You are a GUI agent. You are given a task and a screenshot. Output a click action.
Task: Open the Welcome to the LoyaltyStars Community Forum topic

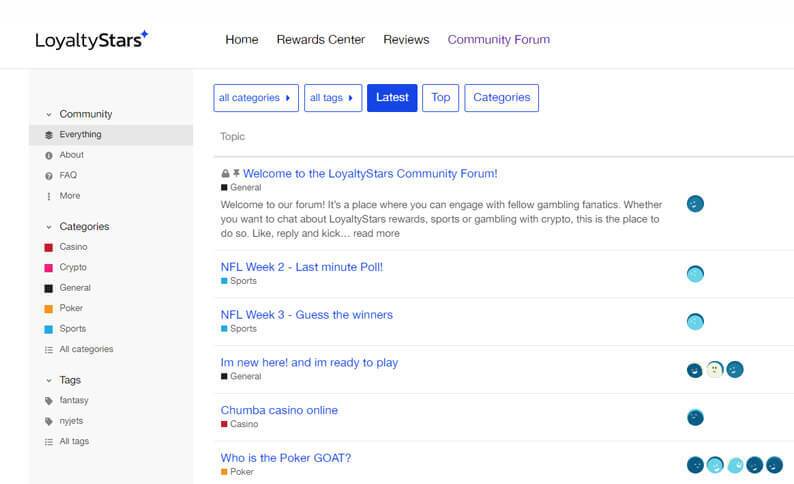pyautogui.click(x=370, y=174)
